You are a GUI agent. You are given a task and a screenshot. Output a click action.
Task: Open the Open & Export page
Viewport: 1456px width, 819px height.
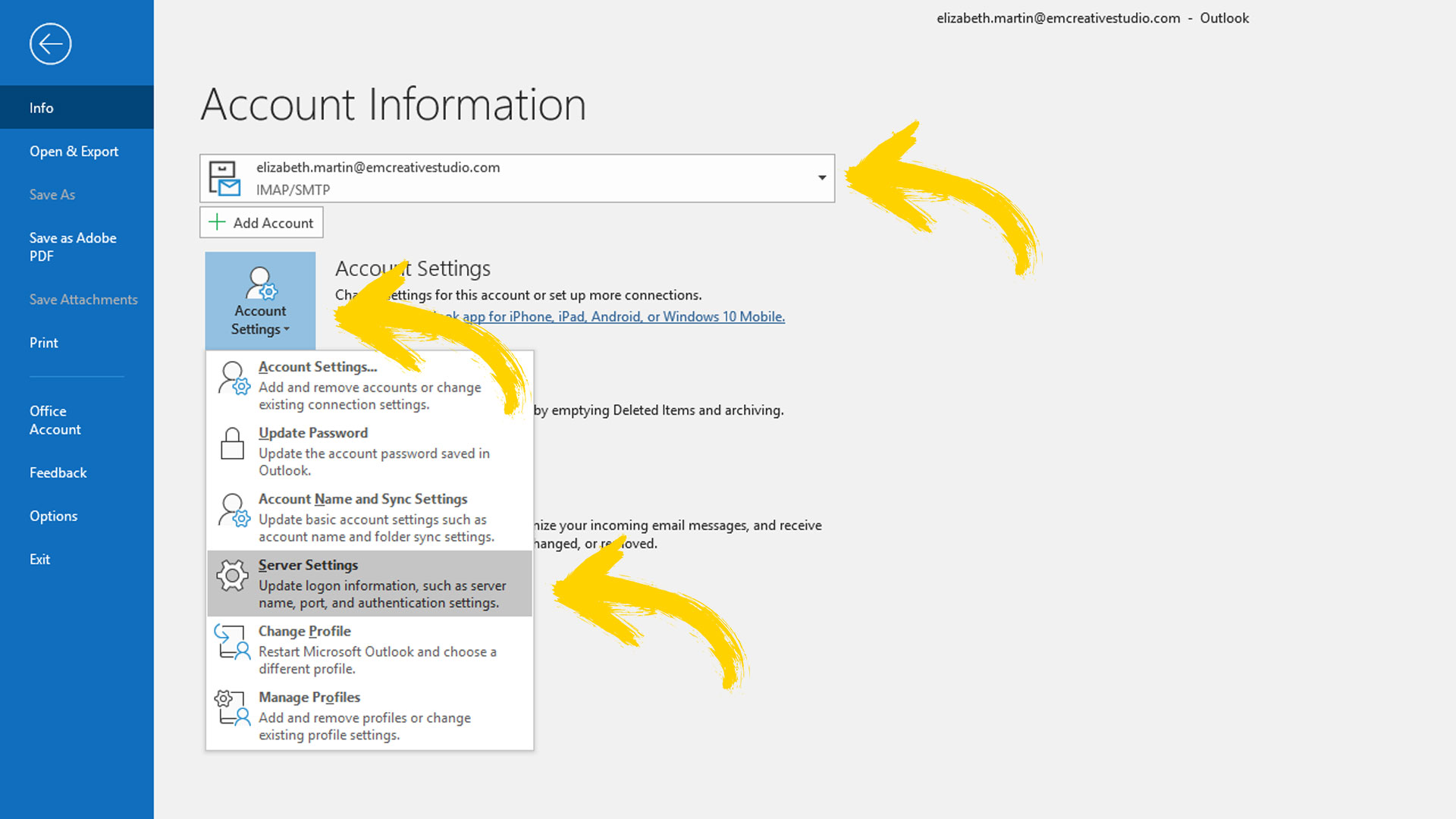point(77,151)
